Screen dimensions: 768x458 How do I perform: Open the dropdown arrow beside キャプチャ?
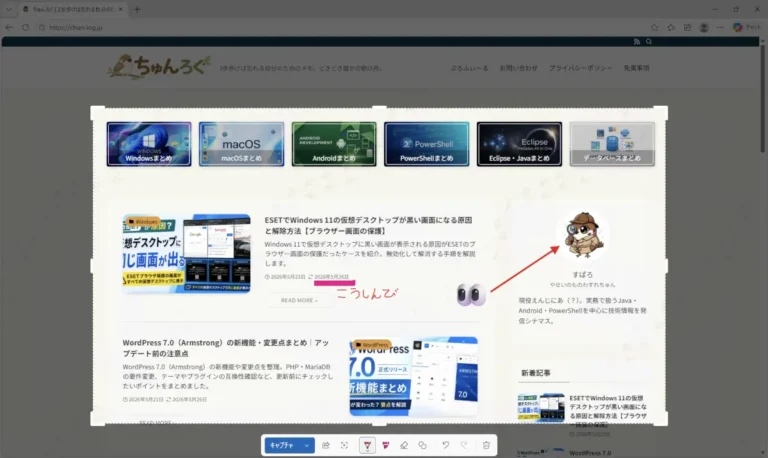click(307, 445)
